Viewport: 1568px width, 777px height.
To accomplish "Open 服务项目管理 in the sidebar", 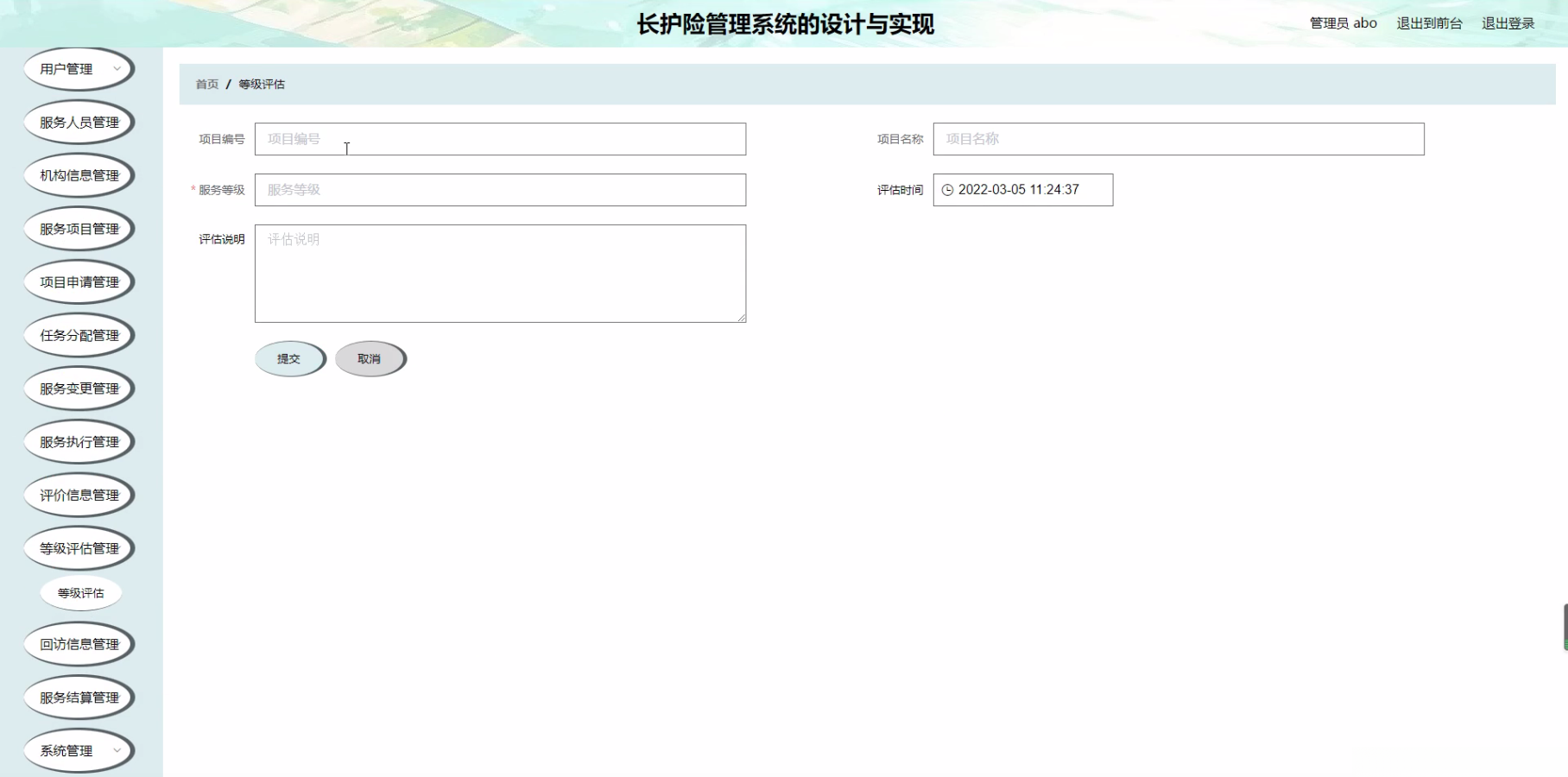I will click(79, 229).
